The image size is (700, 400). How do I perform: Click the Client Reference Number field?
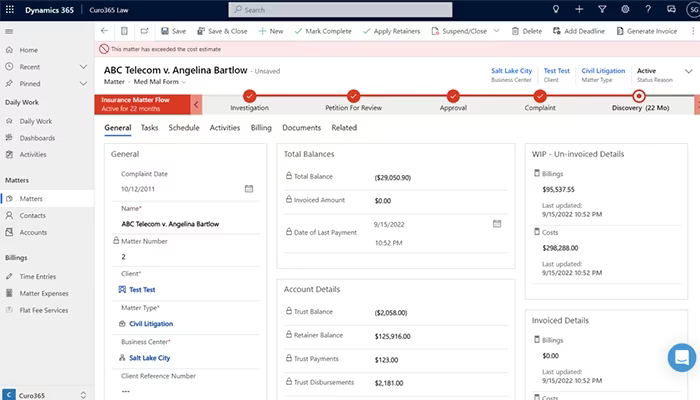(186, 391)
